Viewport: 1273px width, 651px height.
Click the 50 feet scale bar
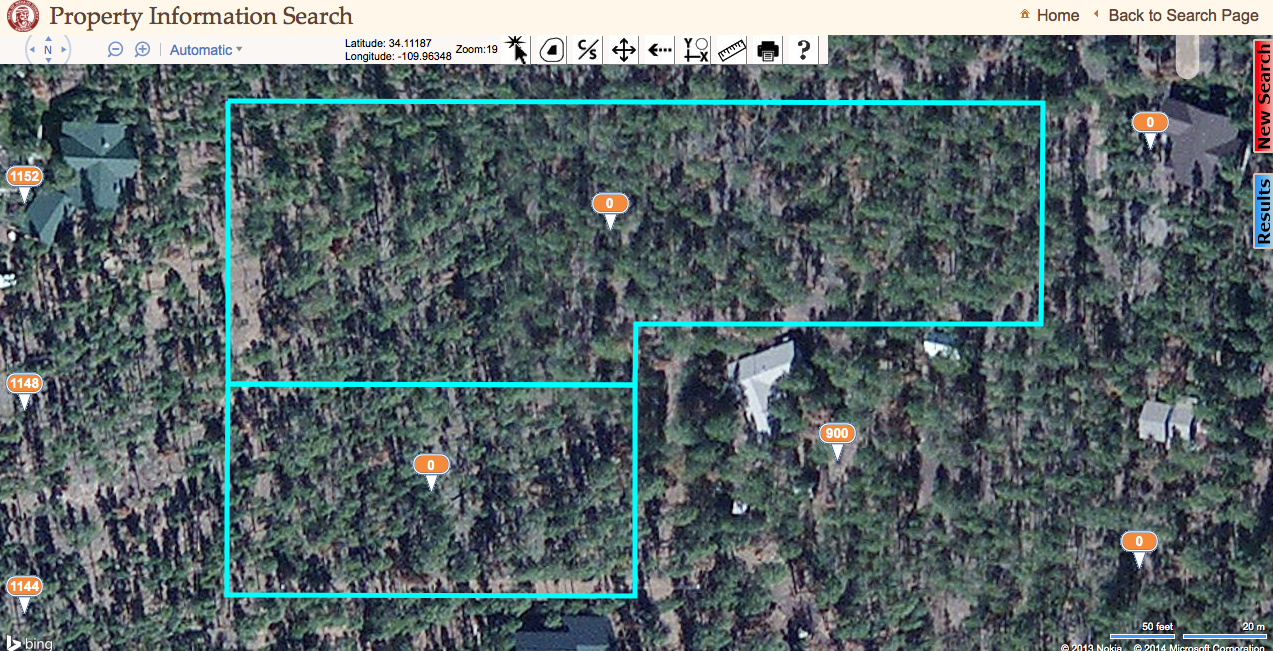click(1141, 633)
